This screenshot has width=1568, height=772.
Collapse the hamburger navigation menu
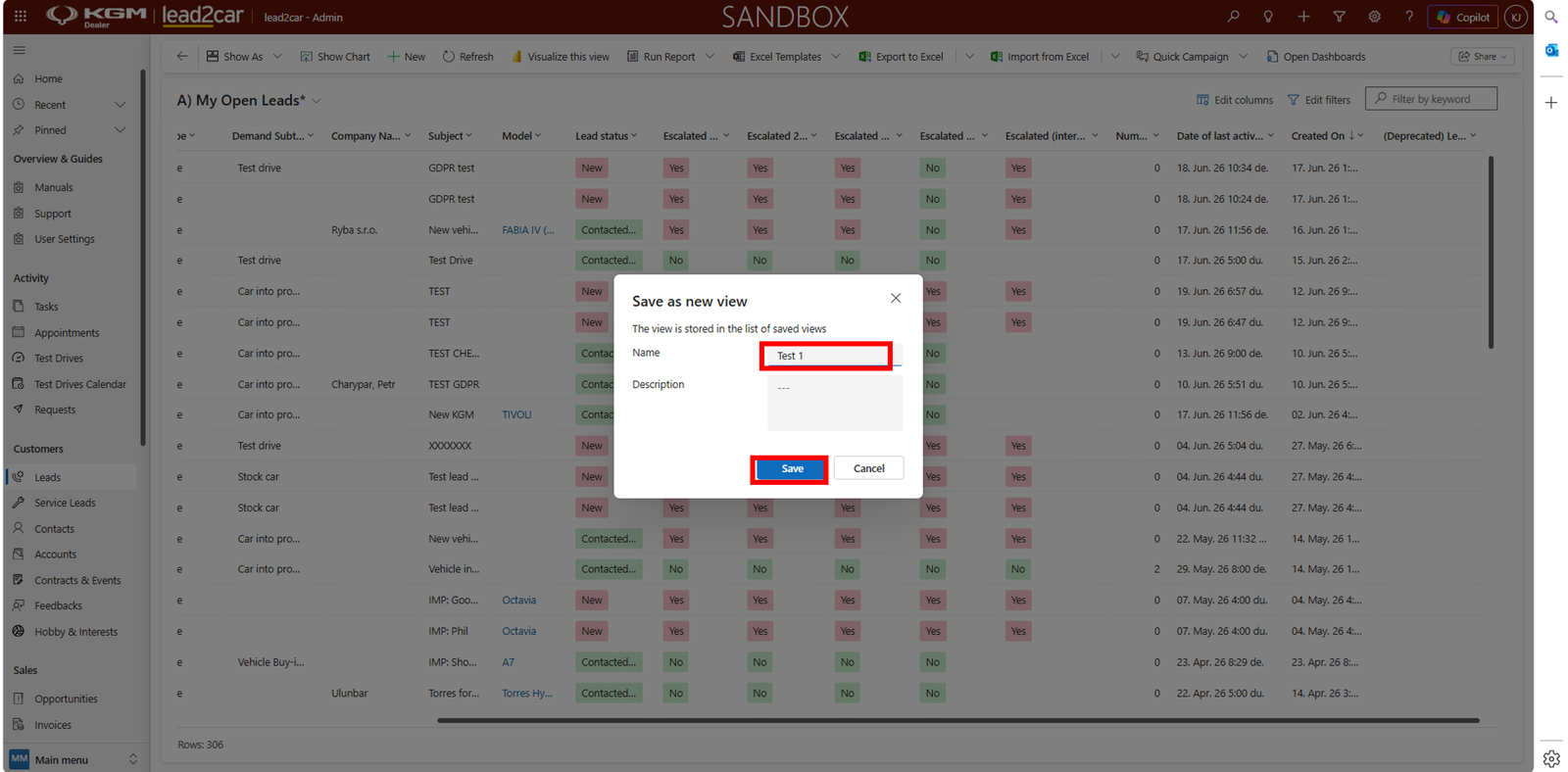pos(20,50)
